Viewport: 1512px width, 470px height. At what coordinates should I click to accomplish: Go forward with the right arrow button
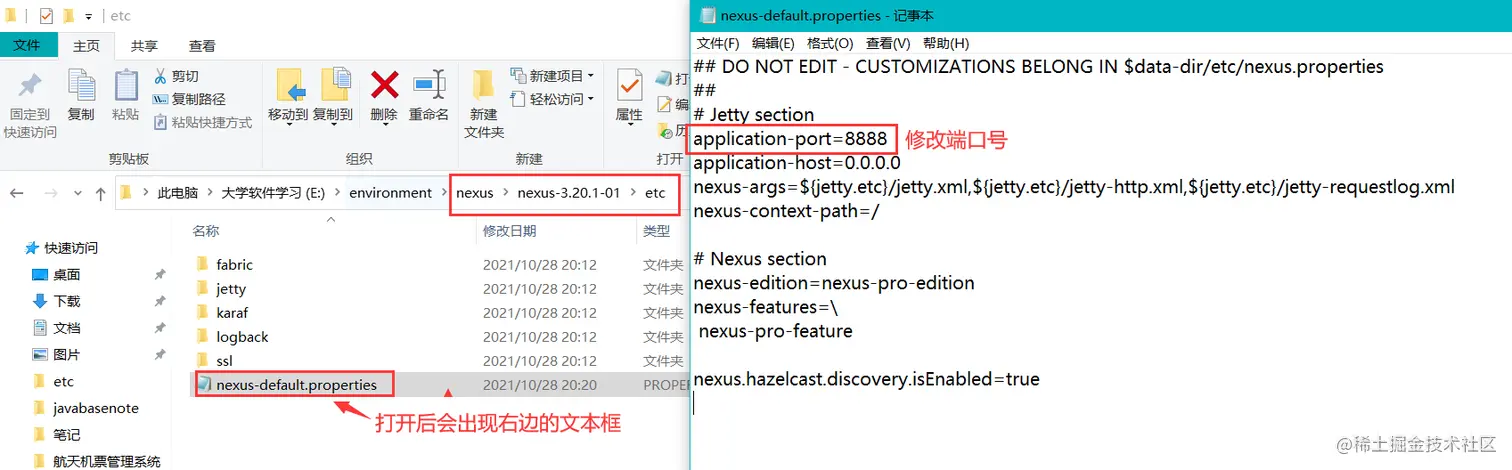pos(52,193)
